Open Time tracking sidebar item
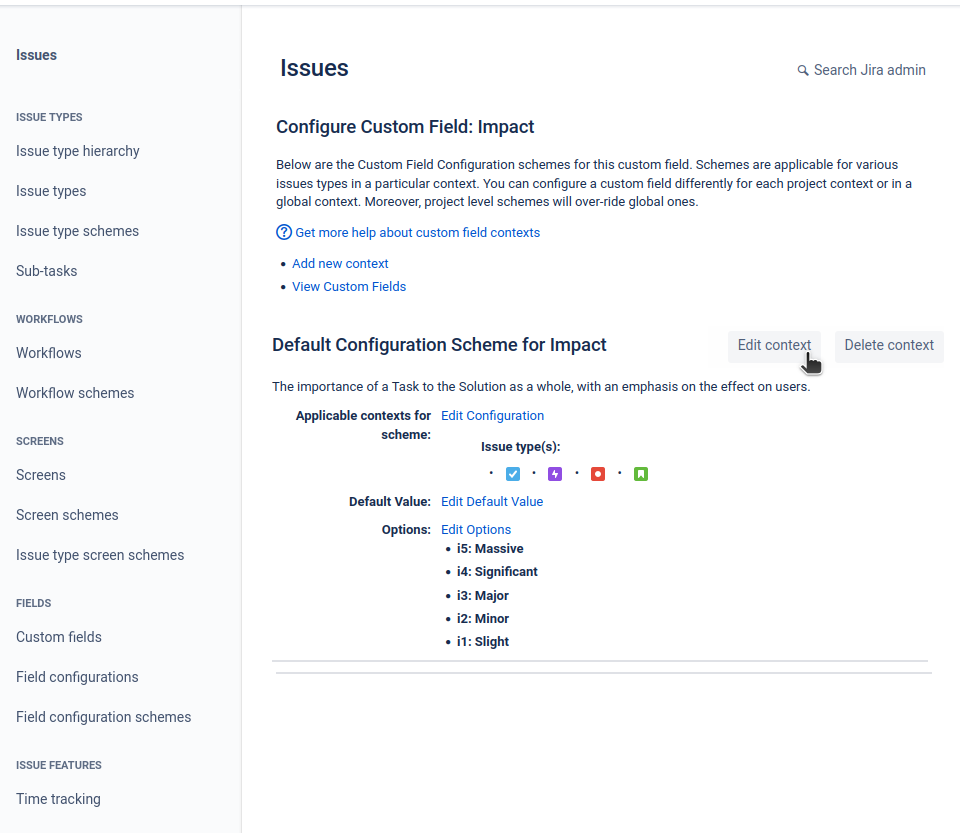 [x=58, y=799]
